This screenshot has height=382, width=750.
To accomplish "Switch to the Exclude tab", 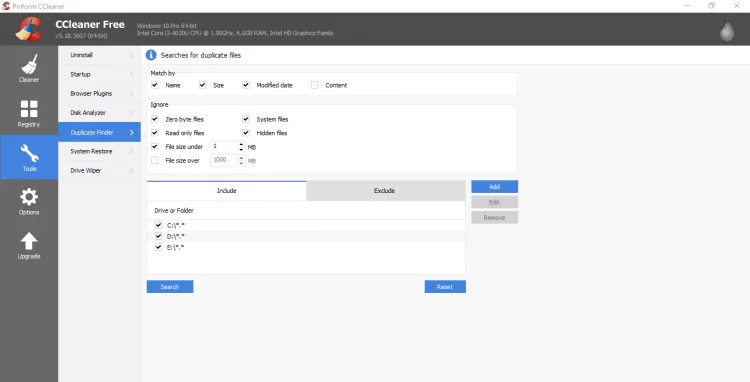I will (386, 190).
